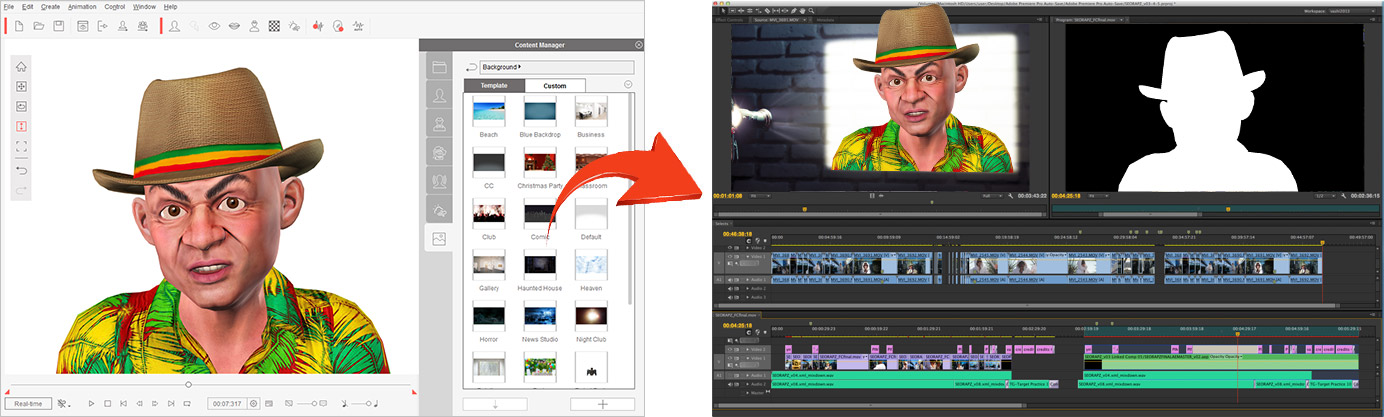Open the folder category in Content Manager sidebar
This screenshot has height=417, width=1384.
point(439,67)
